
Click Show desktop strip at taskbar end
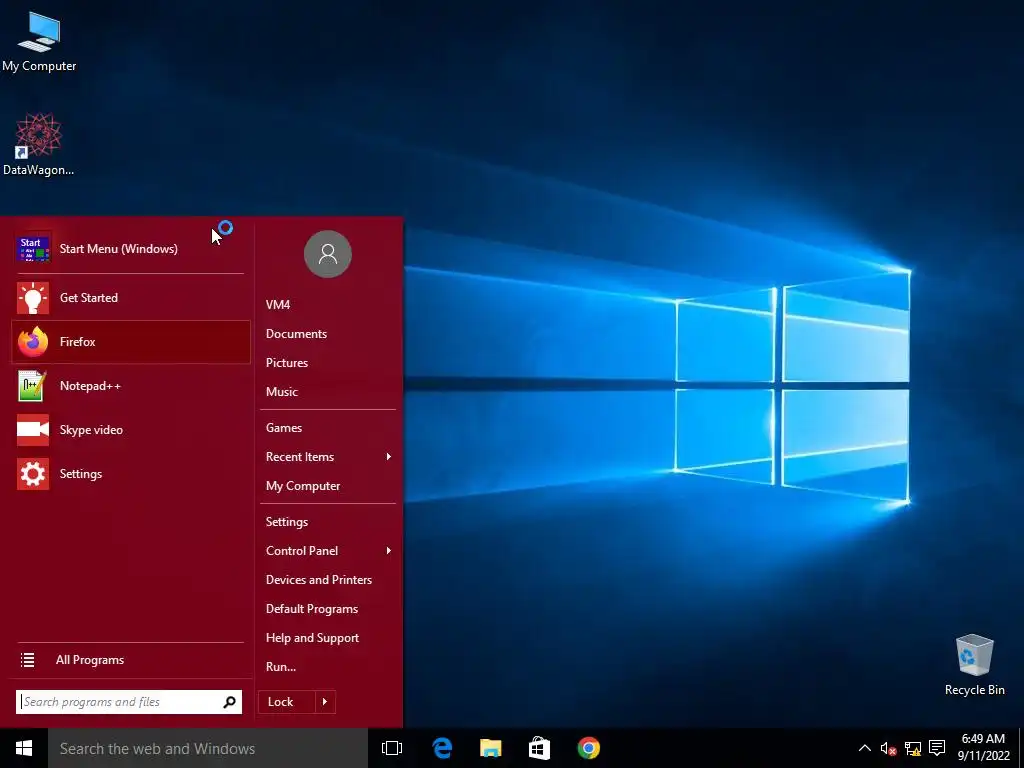tap(1021, 748)
